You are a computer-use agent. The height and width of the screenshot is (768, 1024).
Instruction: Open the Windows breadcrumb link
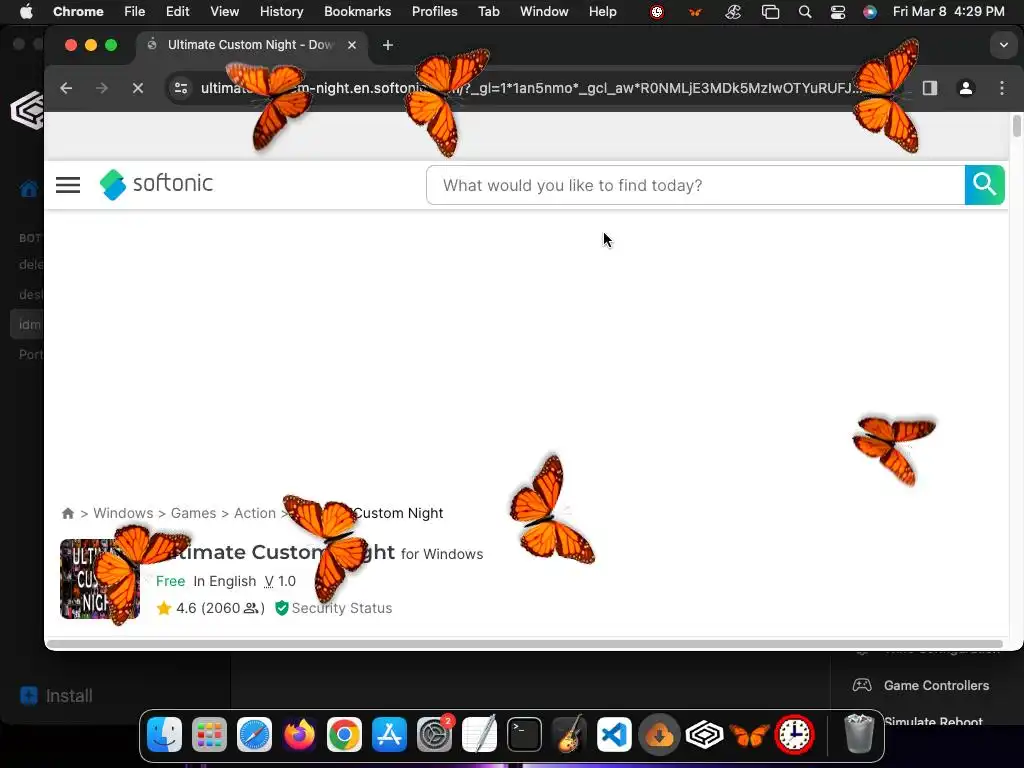click(123, 513)
